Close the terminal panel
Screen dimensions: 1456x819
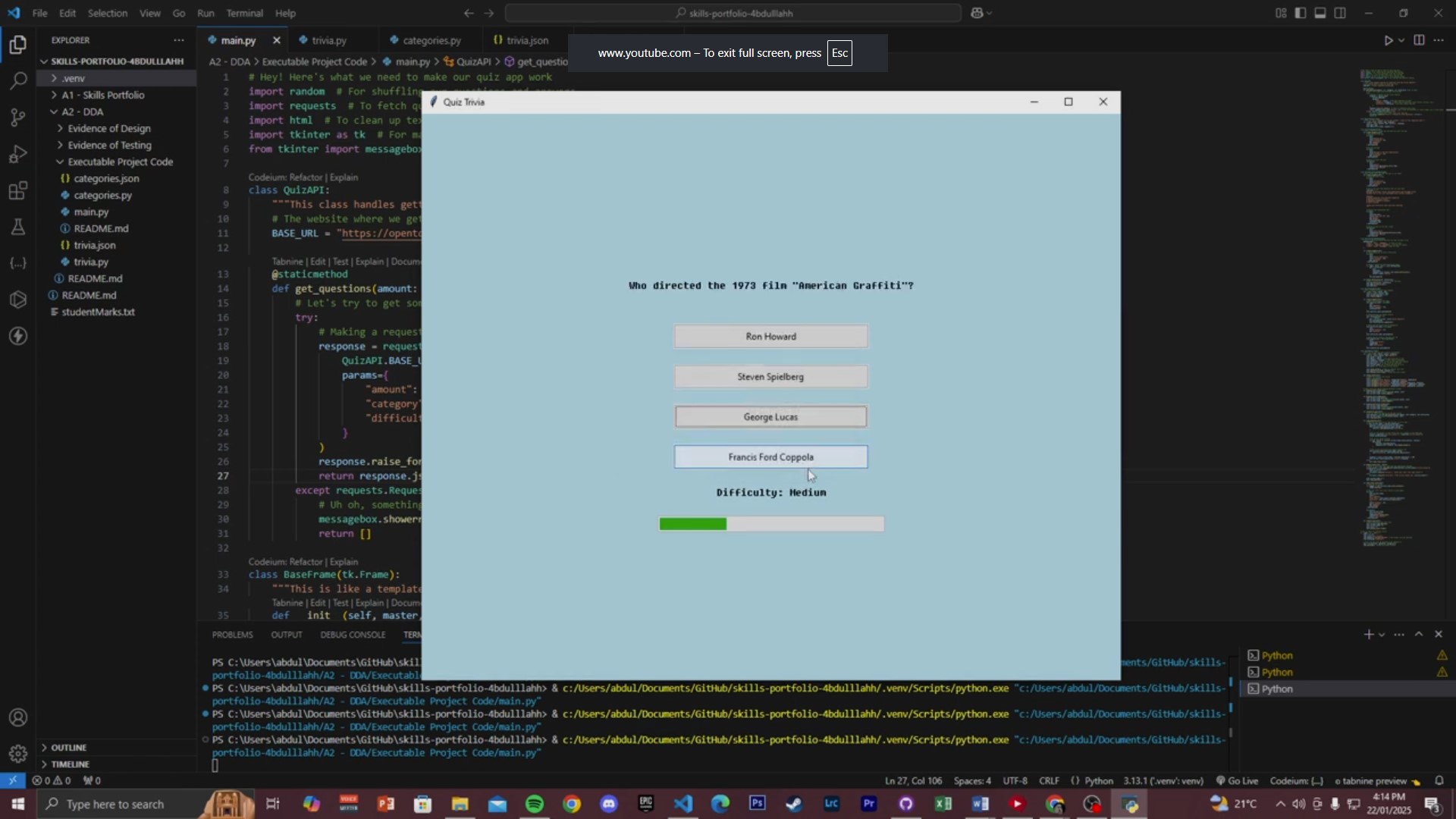[1439, 635]
